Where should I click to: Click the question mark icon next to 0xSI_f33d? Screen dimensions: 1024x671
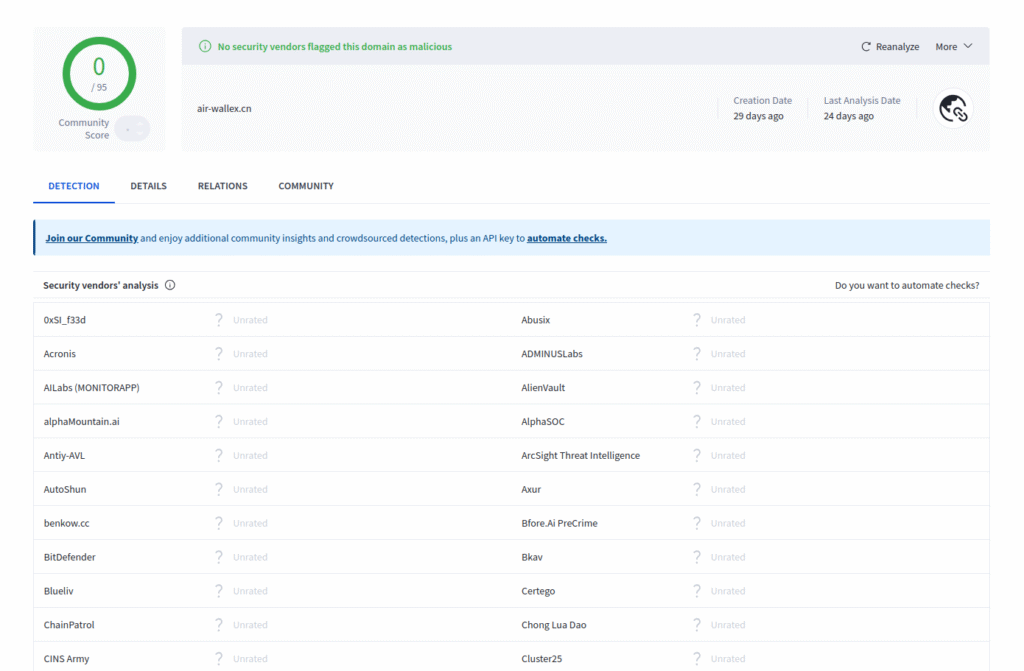click(x=219, y=319)
